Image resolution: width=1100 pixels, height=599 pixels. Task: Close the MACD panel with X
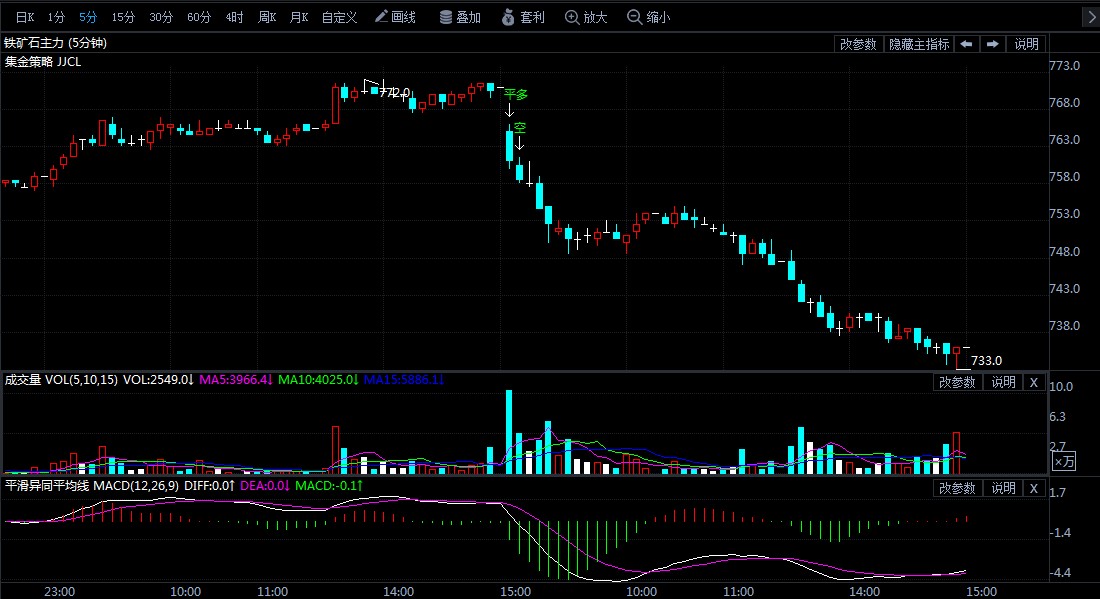click(x=1033, y=488)
